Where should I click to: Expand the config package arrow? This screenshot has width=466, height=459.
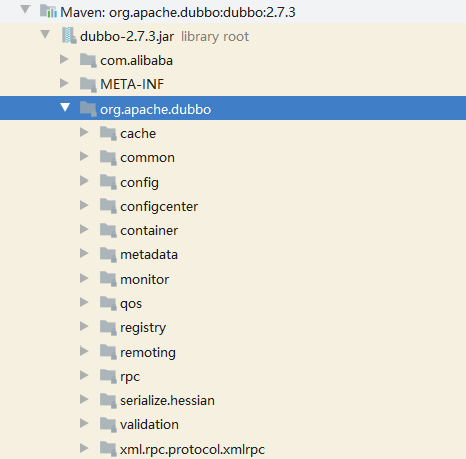point(84,181)
